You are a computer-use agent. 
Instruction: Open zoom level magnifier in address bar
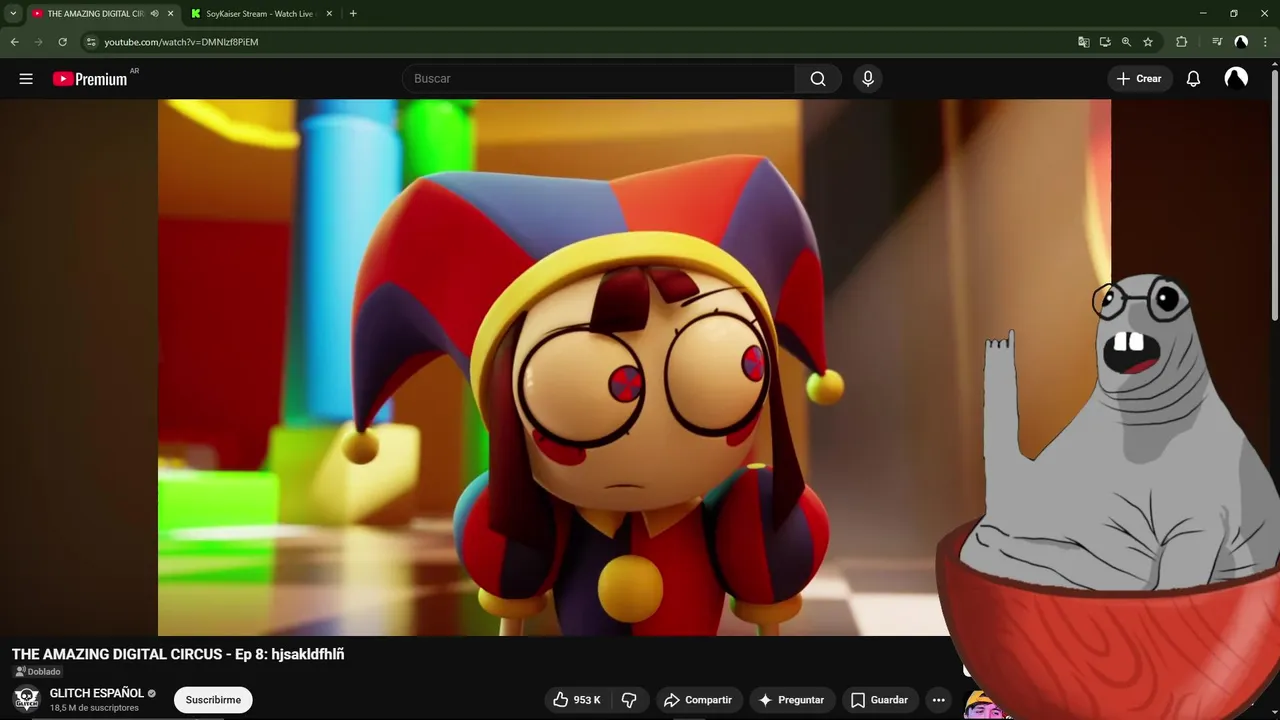(1126, 42)
